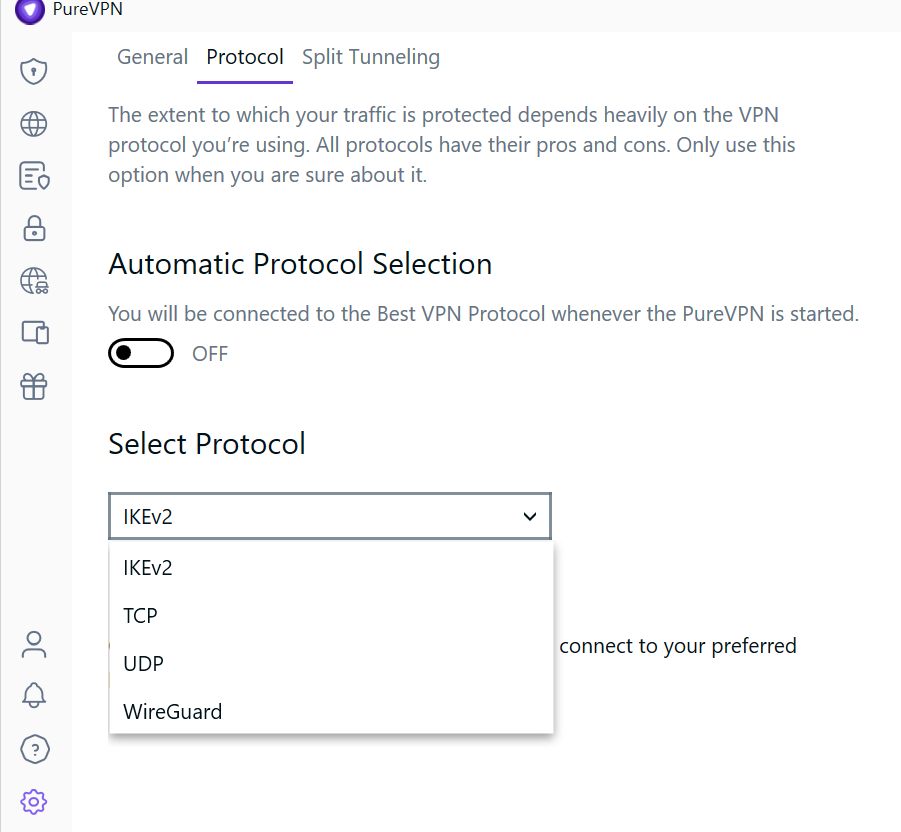Screen dimensions: 901x832
Task: Open the devices sidebar icon
Action: tap(35, 333)
